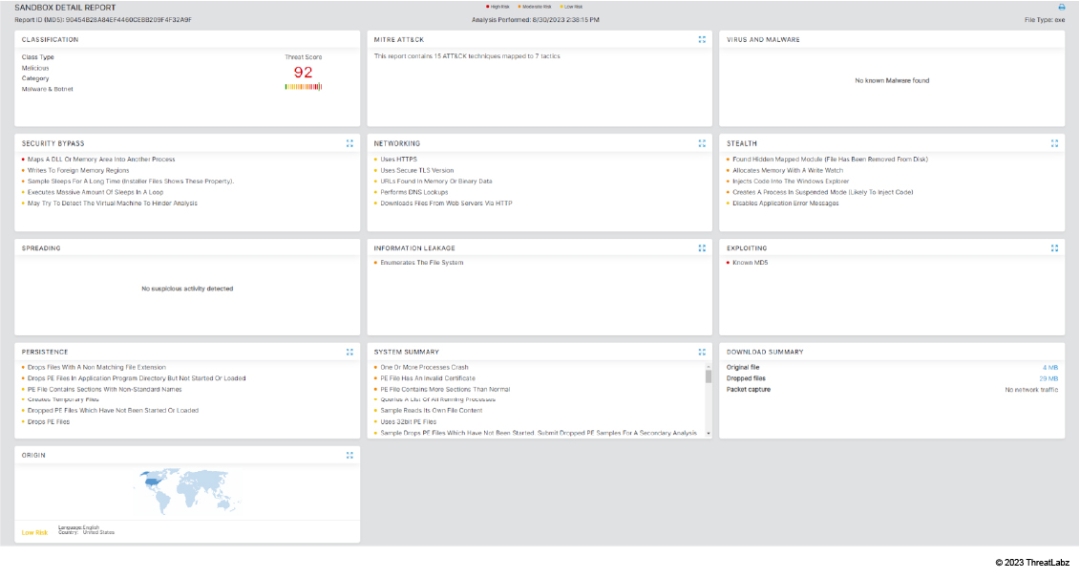Maximize the Networking panel
The image size is (1080, 579).
[702, 143]
